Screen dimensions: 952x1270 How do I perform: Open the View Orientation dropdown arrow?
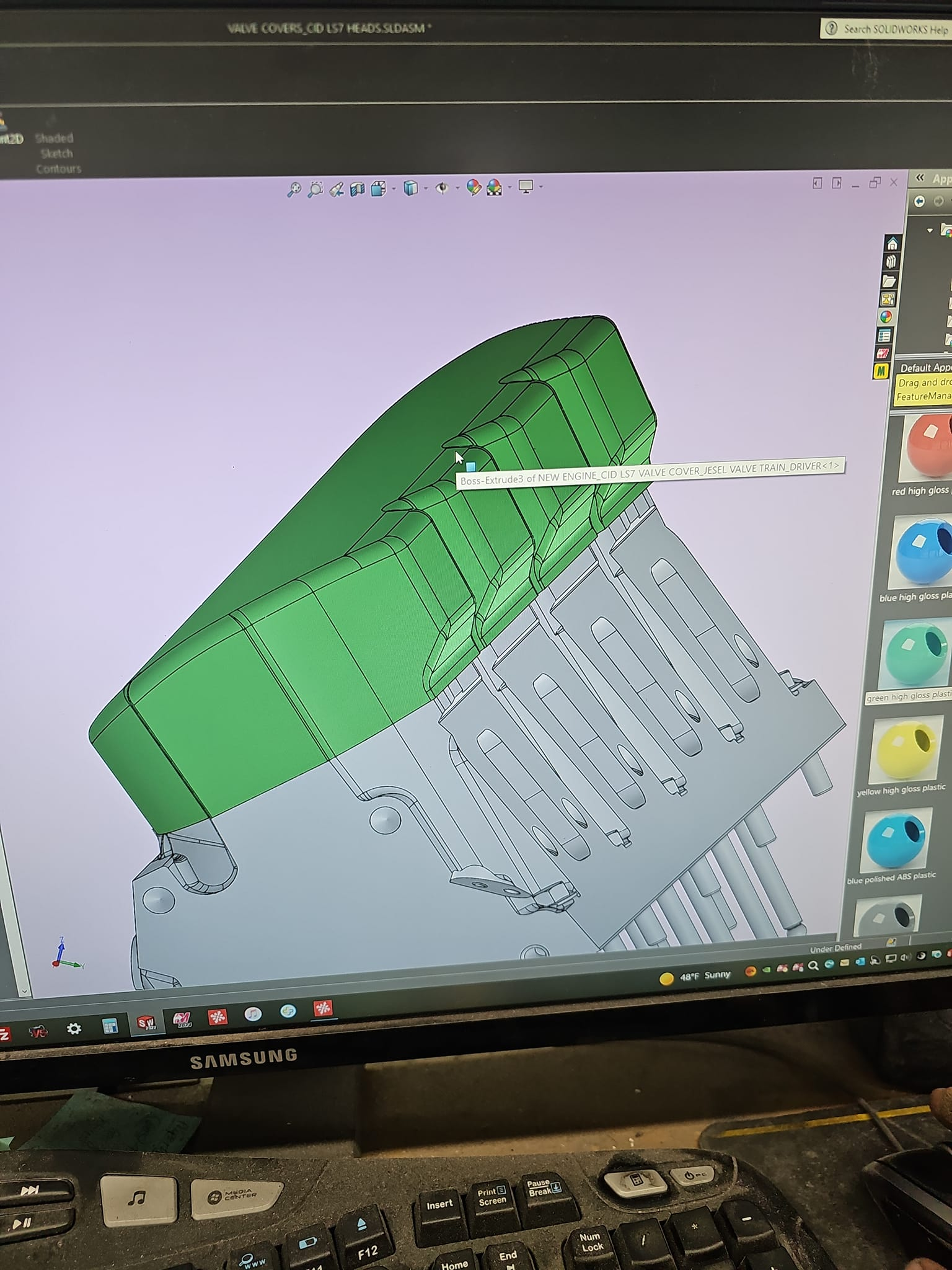(x=394, y=189)
